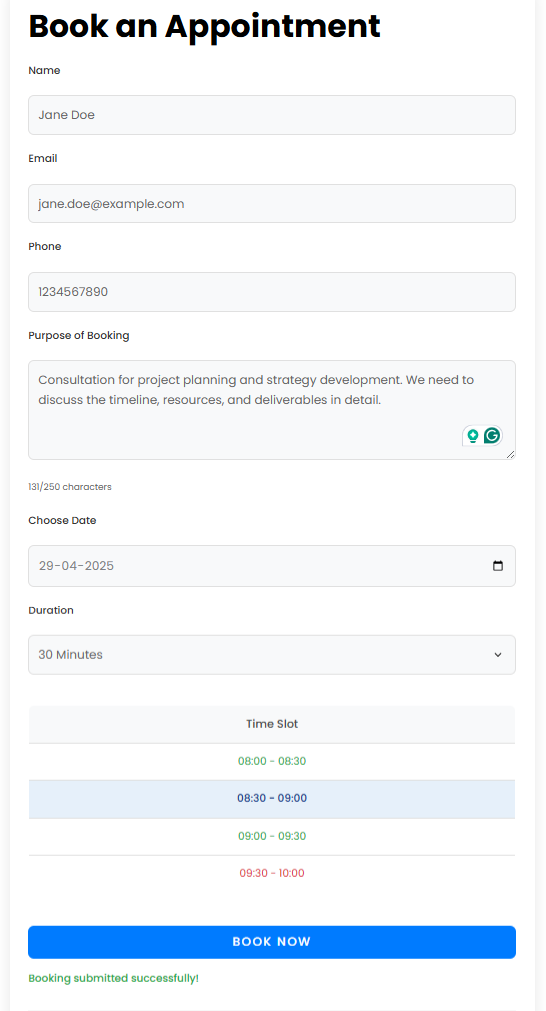This screenshot has width=546, height=1011.
Task: Click the Phone number input field
Action: (272, 292)
